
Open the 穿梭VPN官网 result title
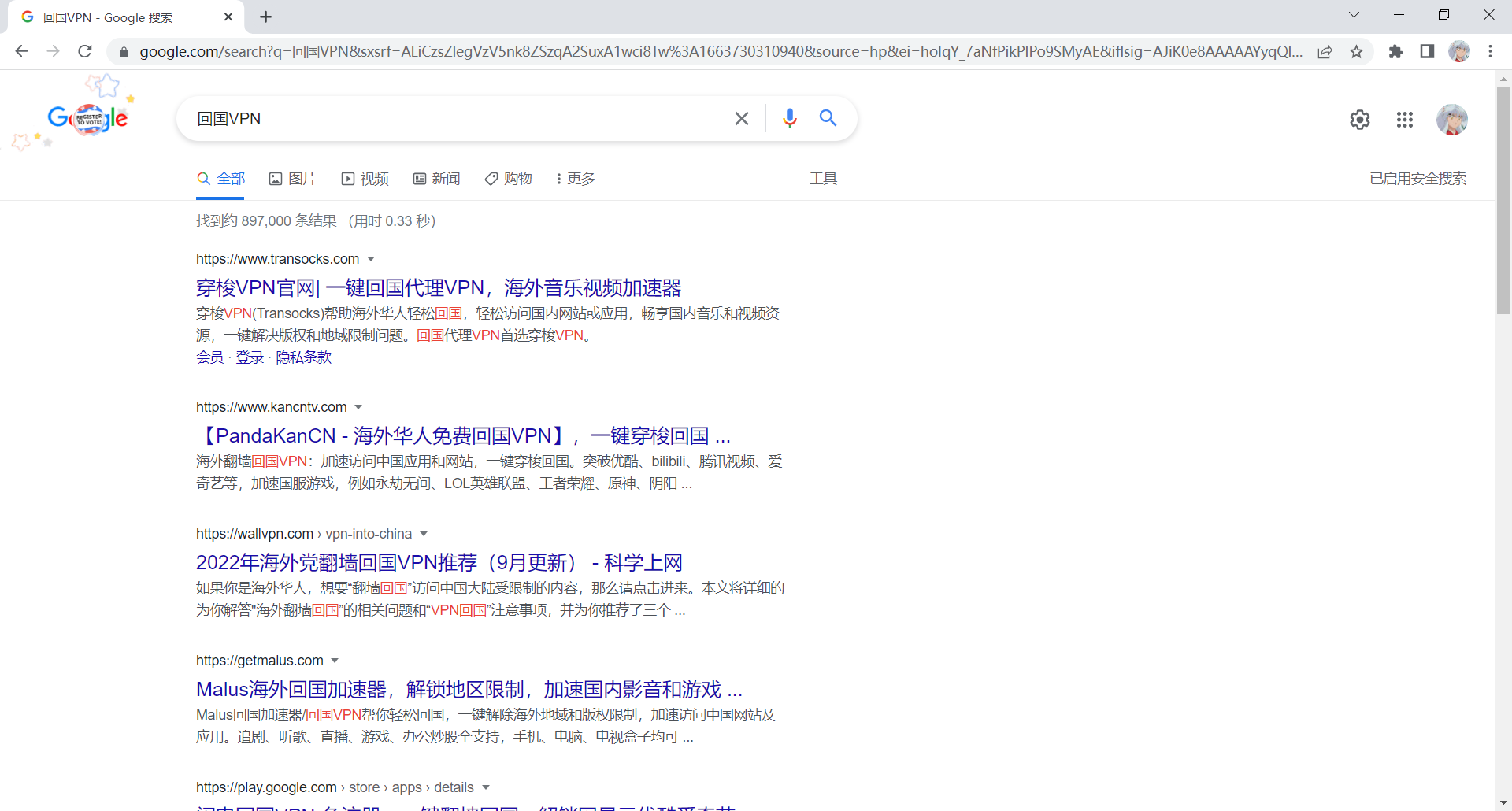[439, 288]
